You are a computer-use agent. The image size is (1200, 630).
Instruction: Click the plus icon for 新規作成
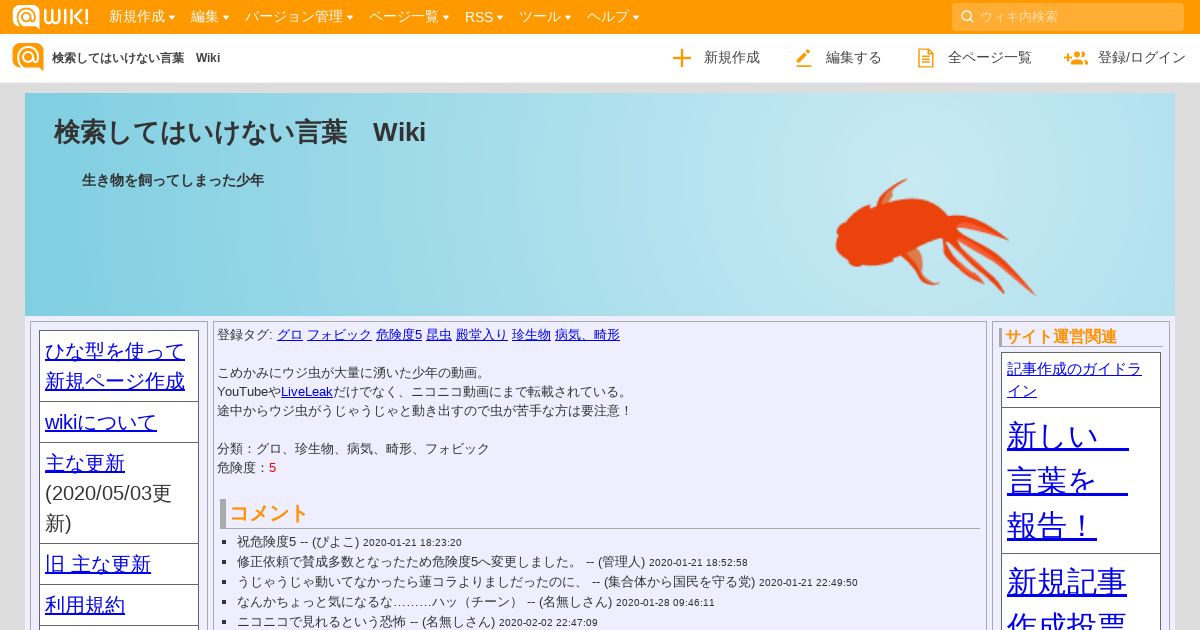click(x=682, y=58)
